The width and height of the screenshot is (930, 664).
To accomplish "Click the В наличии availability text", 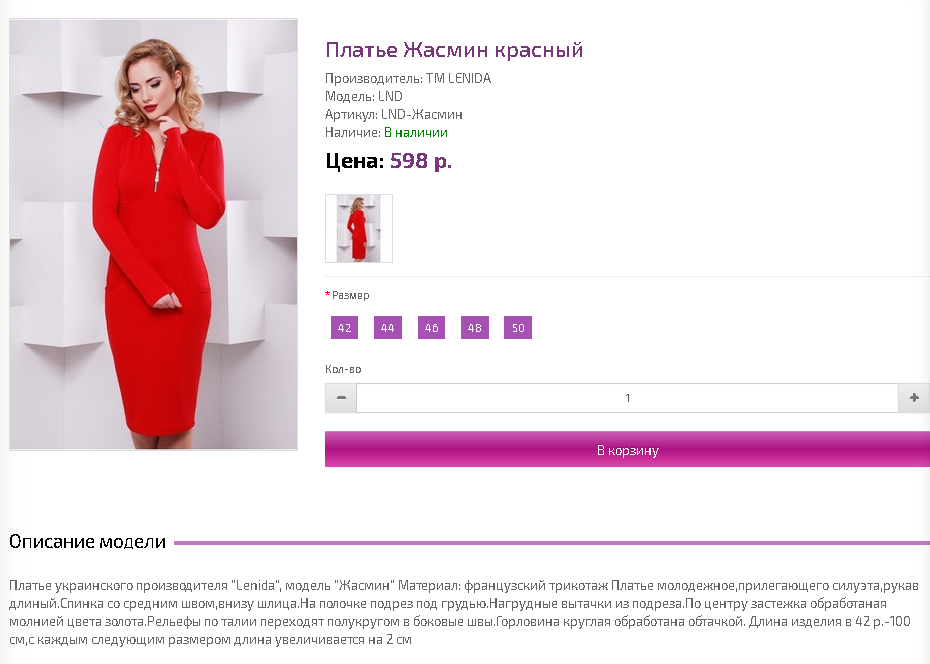I will [x=416, y=132].
